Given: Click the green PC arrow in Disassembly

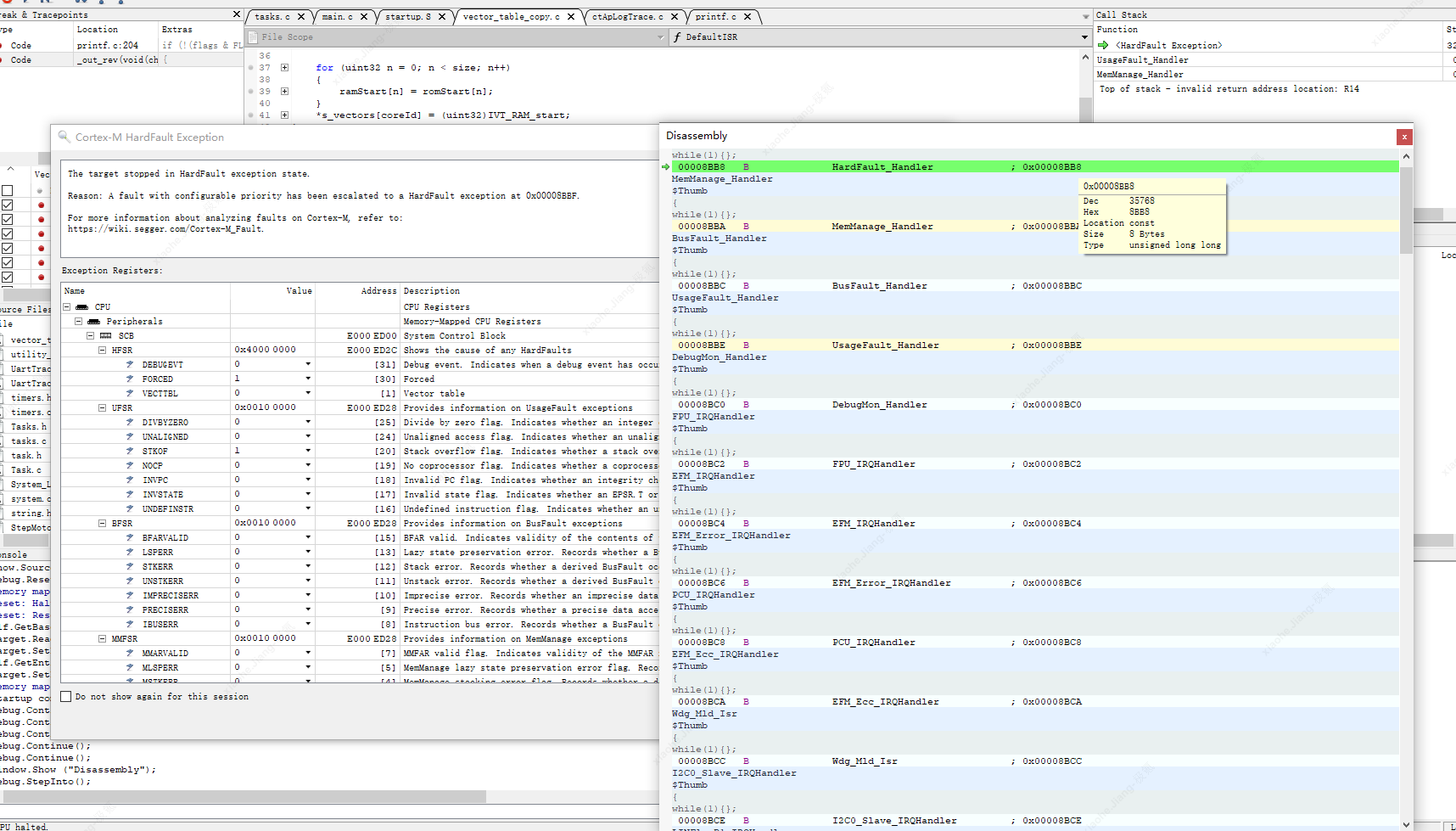Looking at the screenshot, I should click(x=666, y=167).
